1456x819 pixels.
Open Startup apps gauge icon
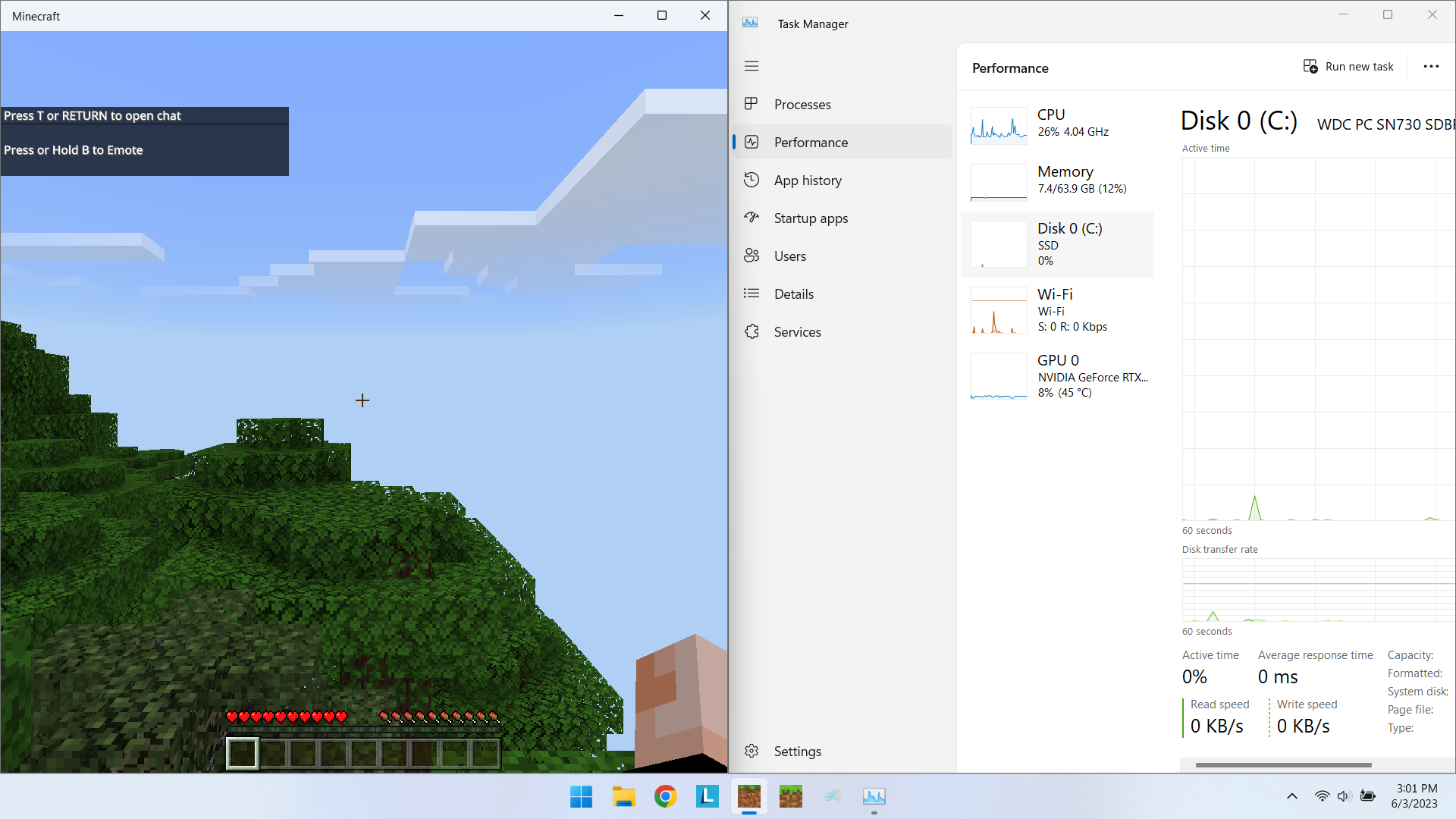pos(752,218)
